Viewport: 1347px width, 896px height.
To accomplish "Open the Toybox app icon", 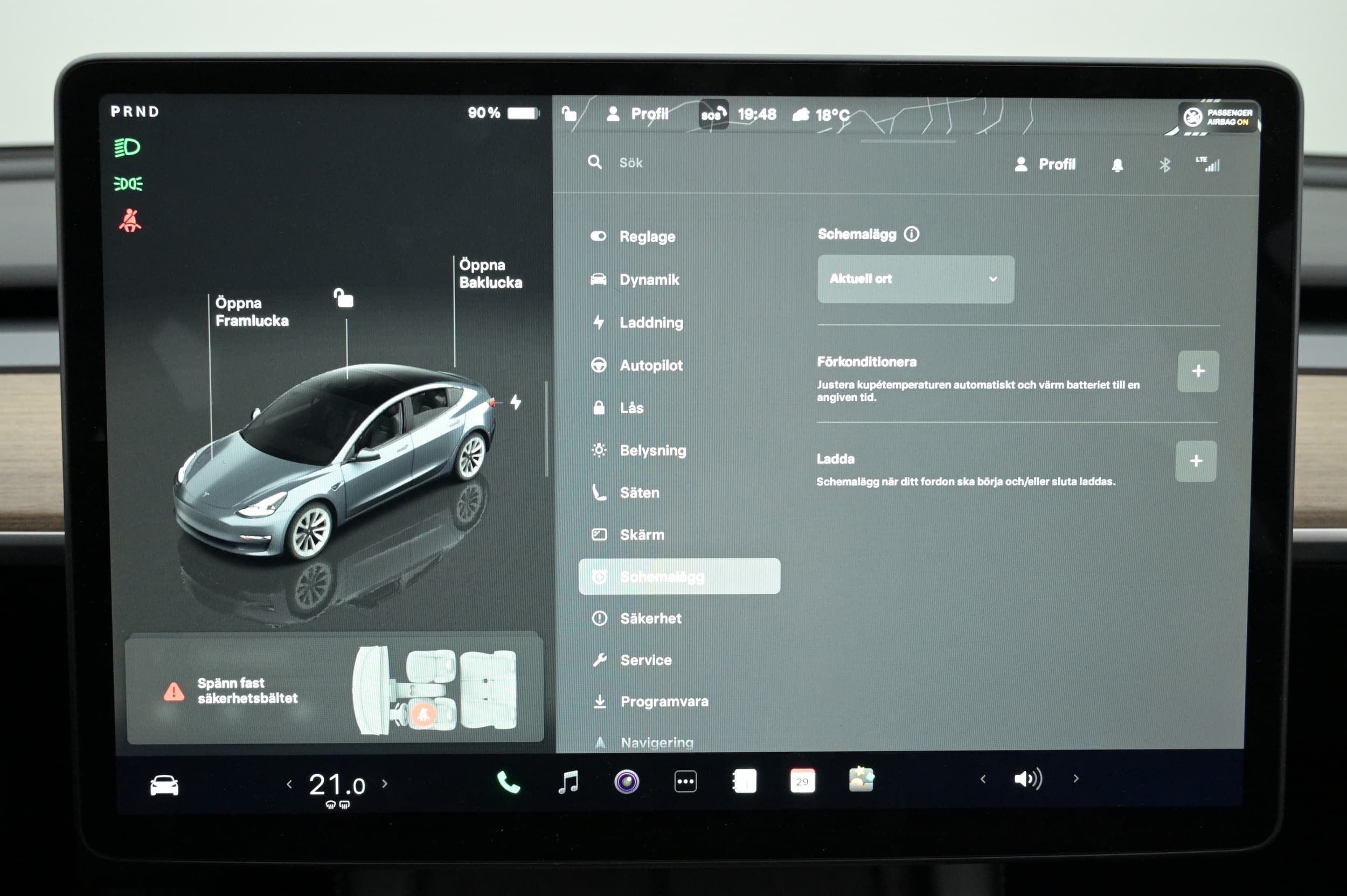I will tap(861, 780).
